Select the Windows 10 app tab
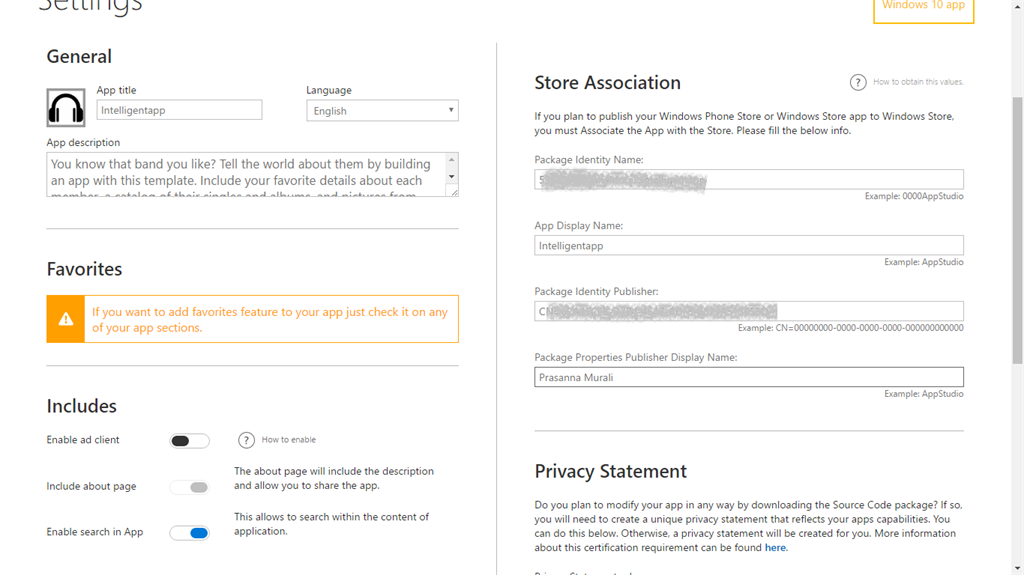This screenshot has width=1024, height=575. point(923,6)
